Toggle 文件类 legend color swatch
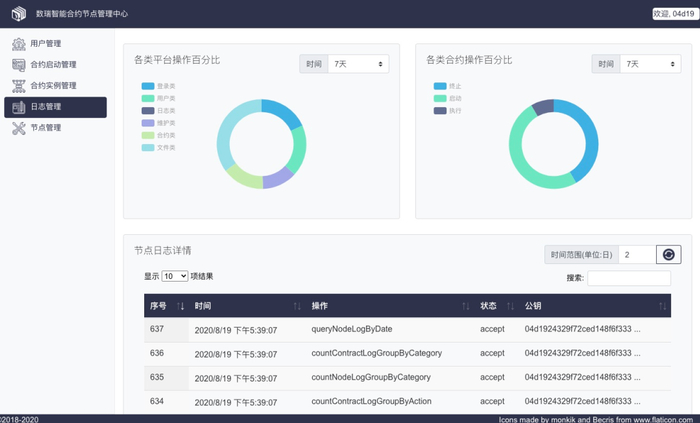Image resolution: width=700 pixels, height=423 pixels. 148,147
